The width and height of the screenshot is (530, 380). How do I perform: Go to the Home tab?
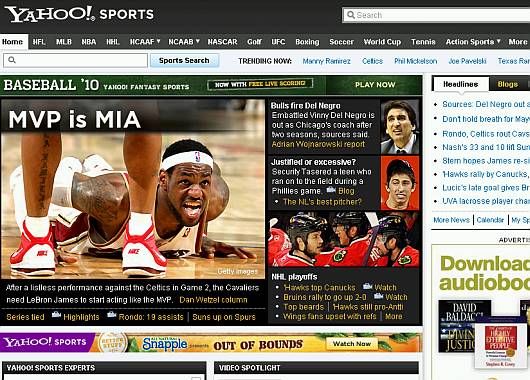[x=13, y=42]
